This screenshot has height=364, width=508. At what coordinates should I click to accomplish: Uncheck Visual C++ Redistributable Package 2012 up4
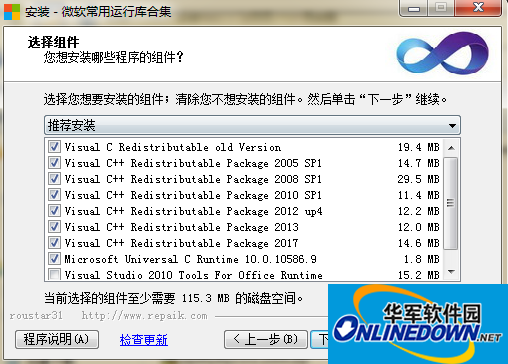click(54, 211)
